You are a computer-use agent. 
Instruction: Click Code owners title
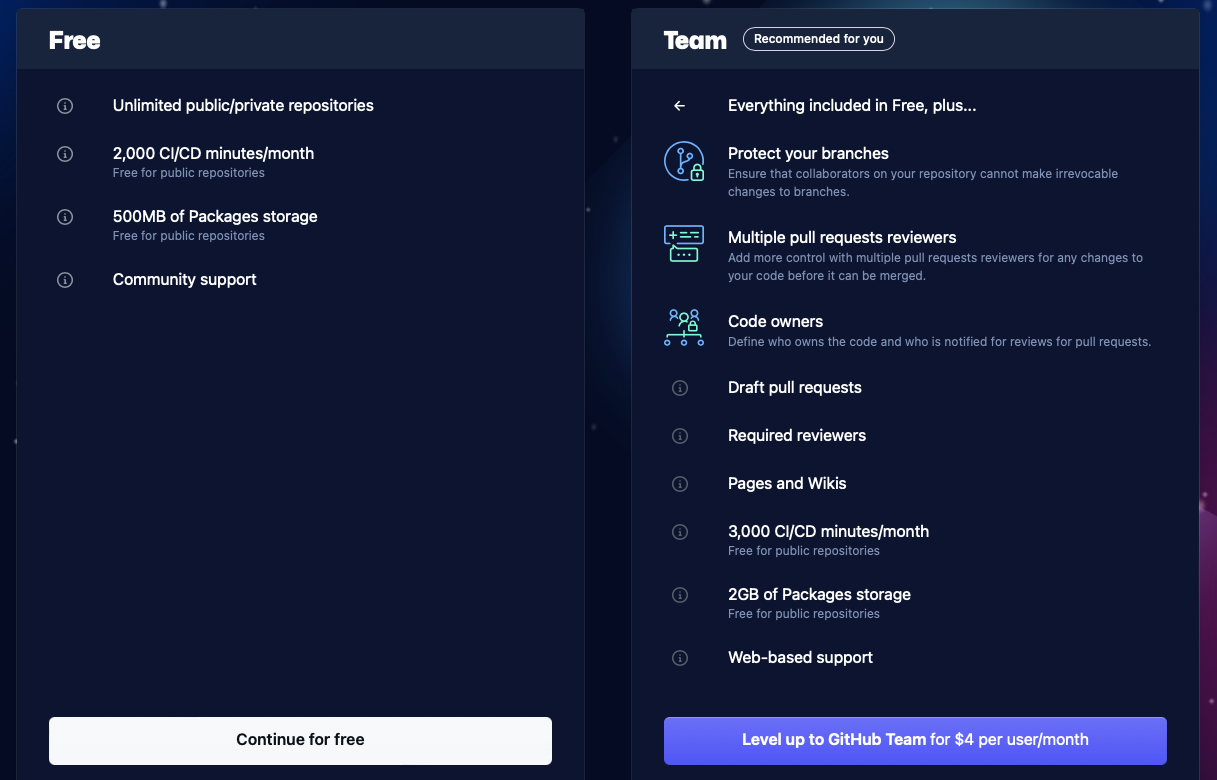(775, 322)
